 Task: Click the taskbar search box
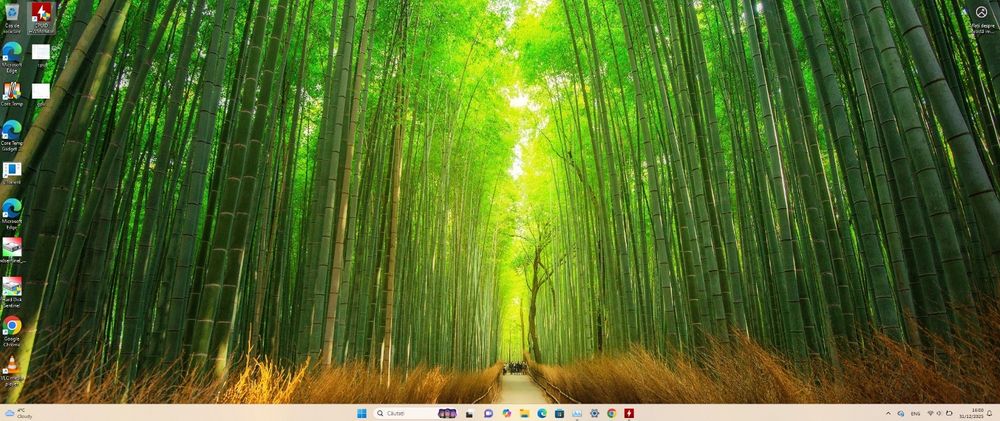point(415,413)
